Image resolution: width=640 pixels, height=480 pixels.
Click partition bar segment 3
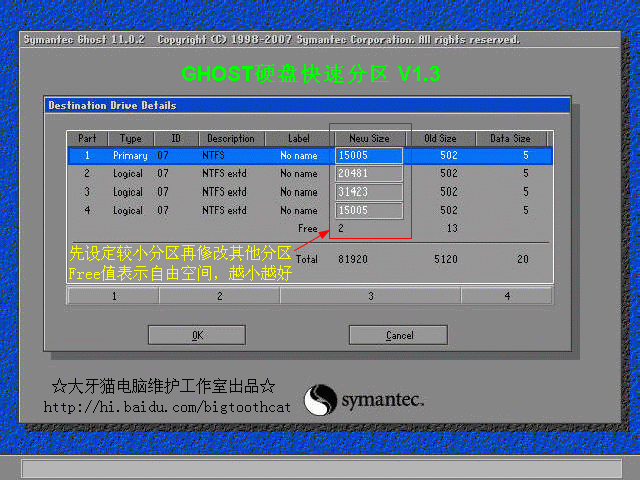[370, 296]
